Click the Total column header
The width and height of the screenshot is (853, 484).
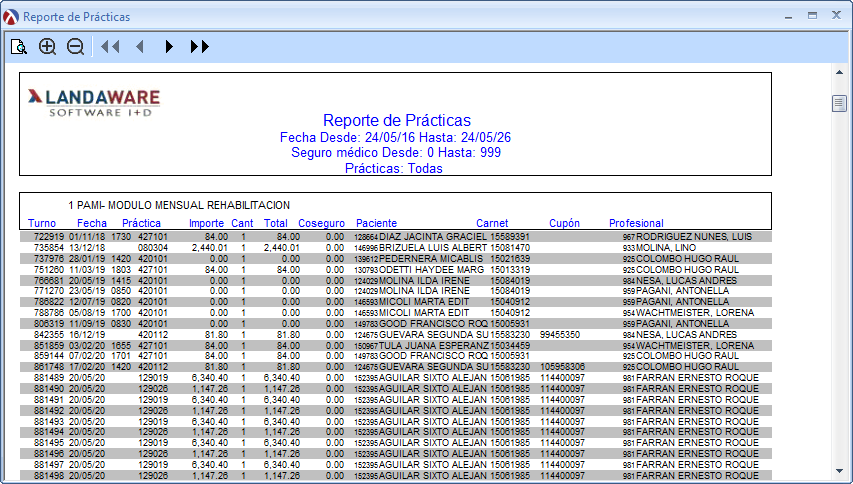(x=276, y=223)
